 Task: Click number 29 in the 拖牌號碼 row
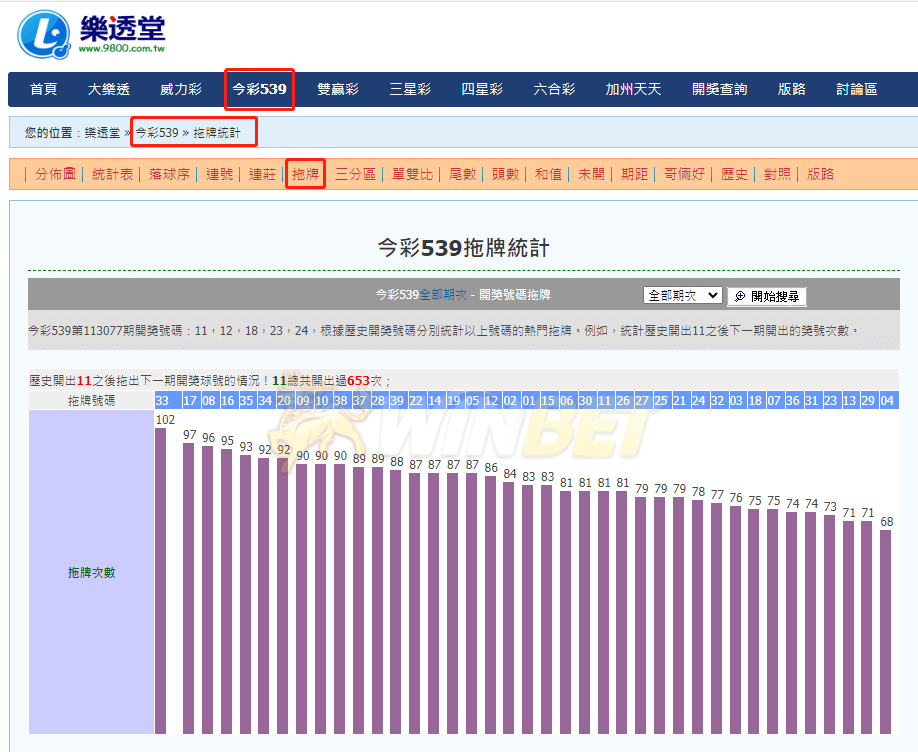click(868, 401)
